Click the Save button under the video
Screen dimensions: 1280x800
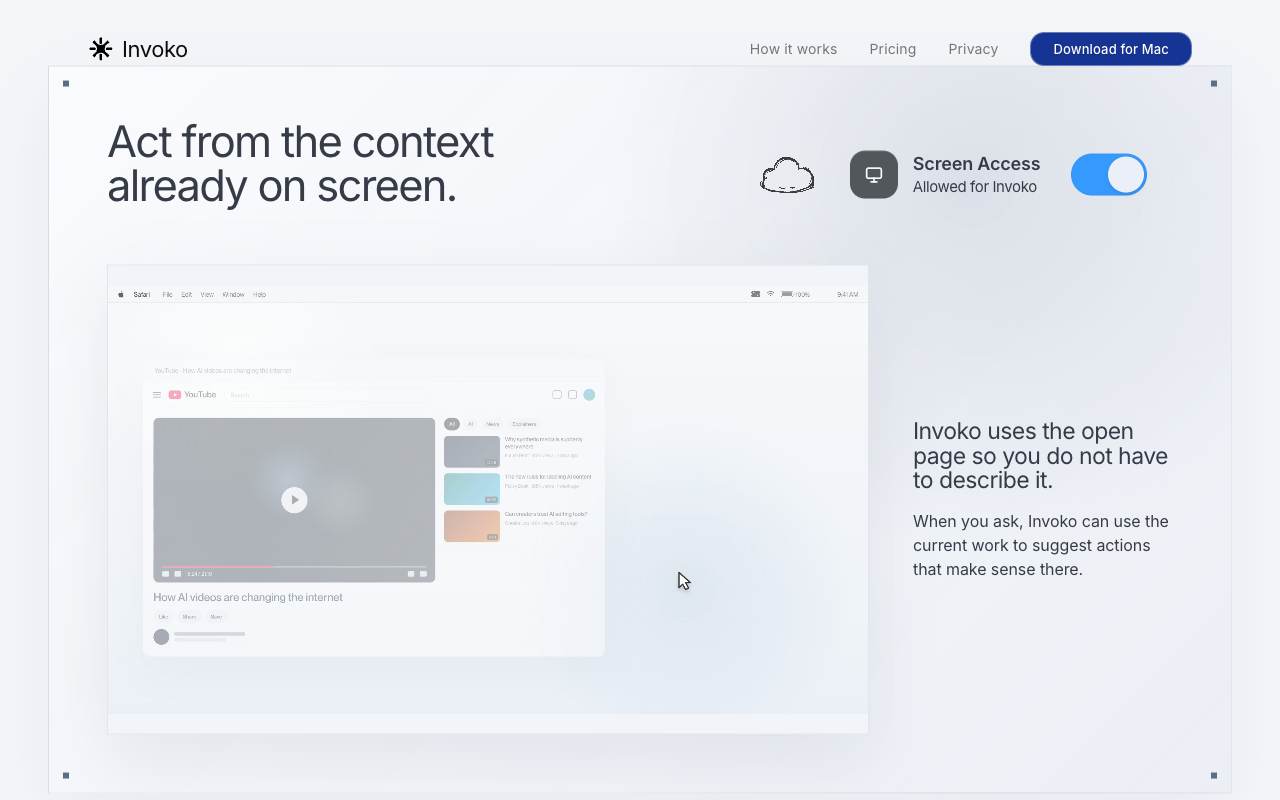216,617
